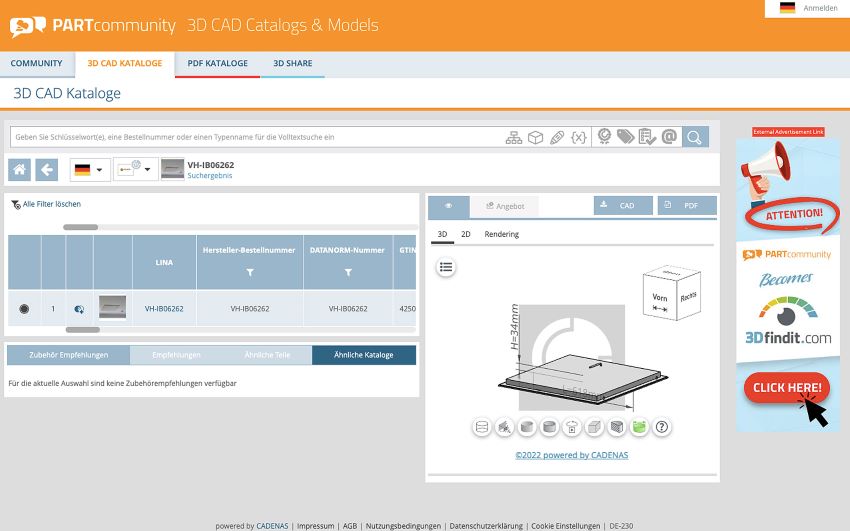This screenshot has height=531, width=850.
Task: Click the CAD download button
Action: 623,205
